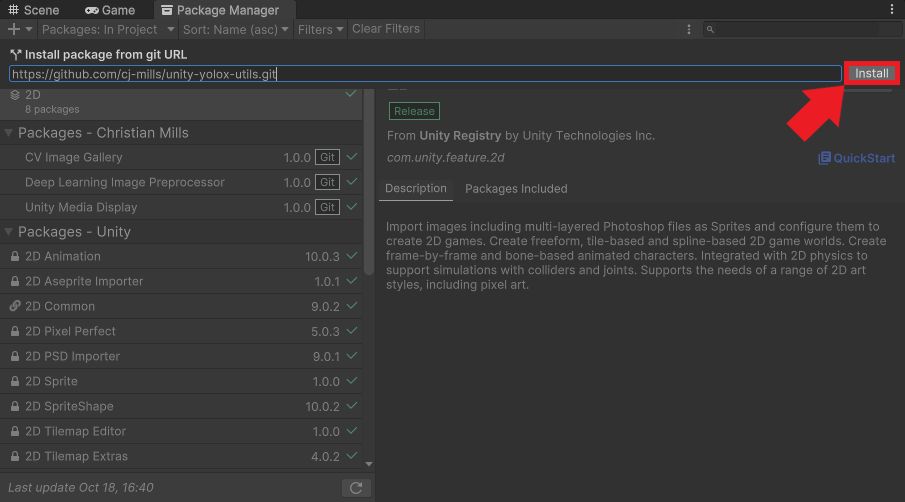Viewport: 905px width, 502px height.
Task: Click the installed checkmark on 2D Animation row
Action: tap(351, 256)
